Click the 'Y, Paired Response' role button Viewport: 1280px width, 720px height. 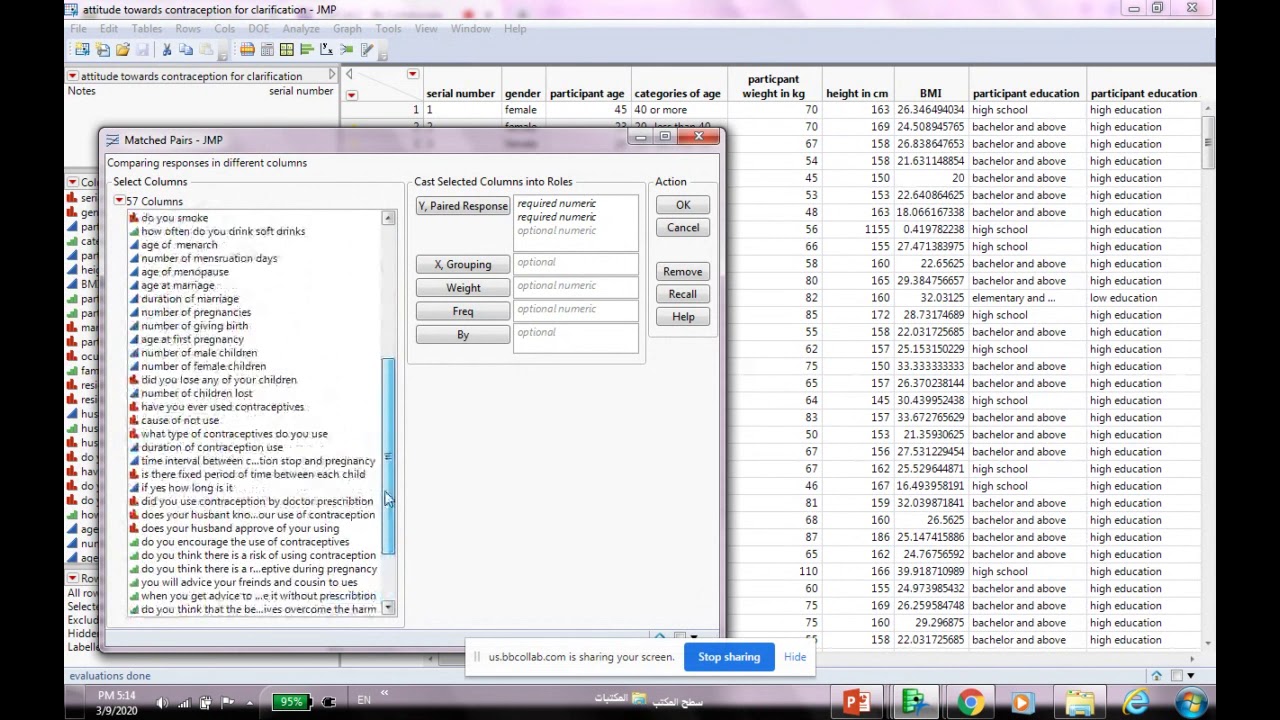(x=463, y=206)
